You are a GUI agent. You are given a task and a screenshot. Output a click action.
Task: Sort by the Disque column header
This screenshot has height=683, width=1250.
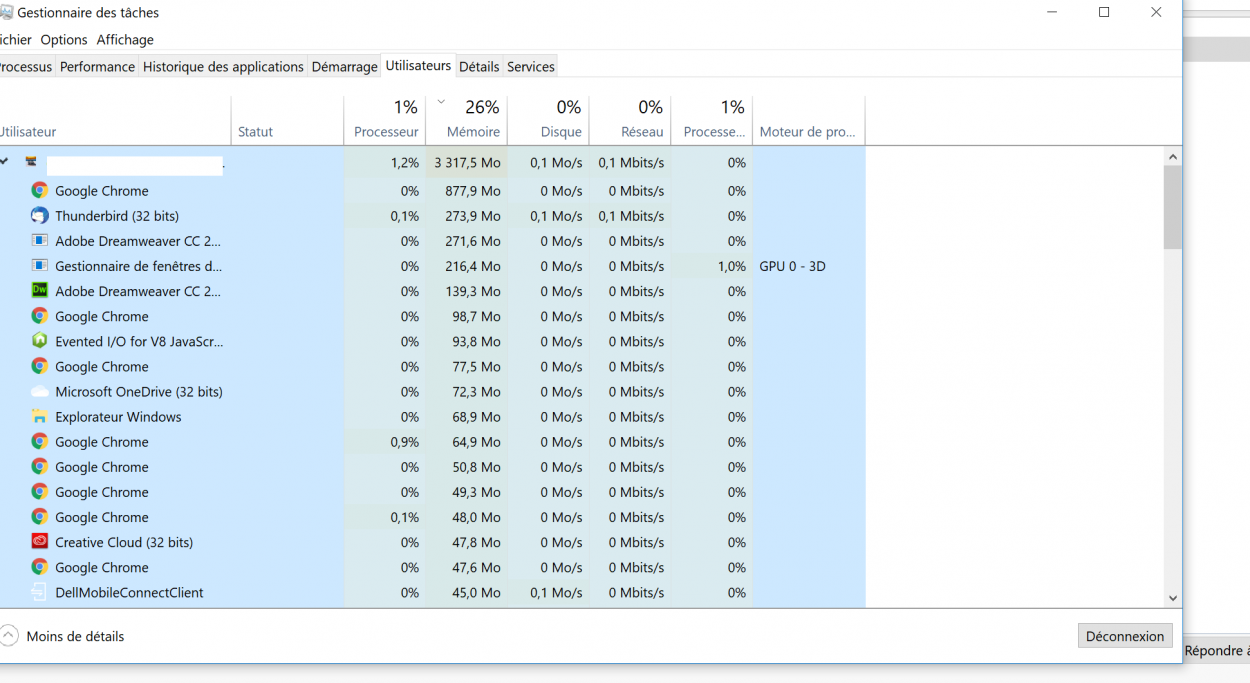(x=549, y=121)
